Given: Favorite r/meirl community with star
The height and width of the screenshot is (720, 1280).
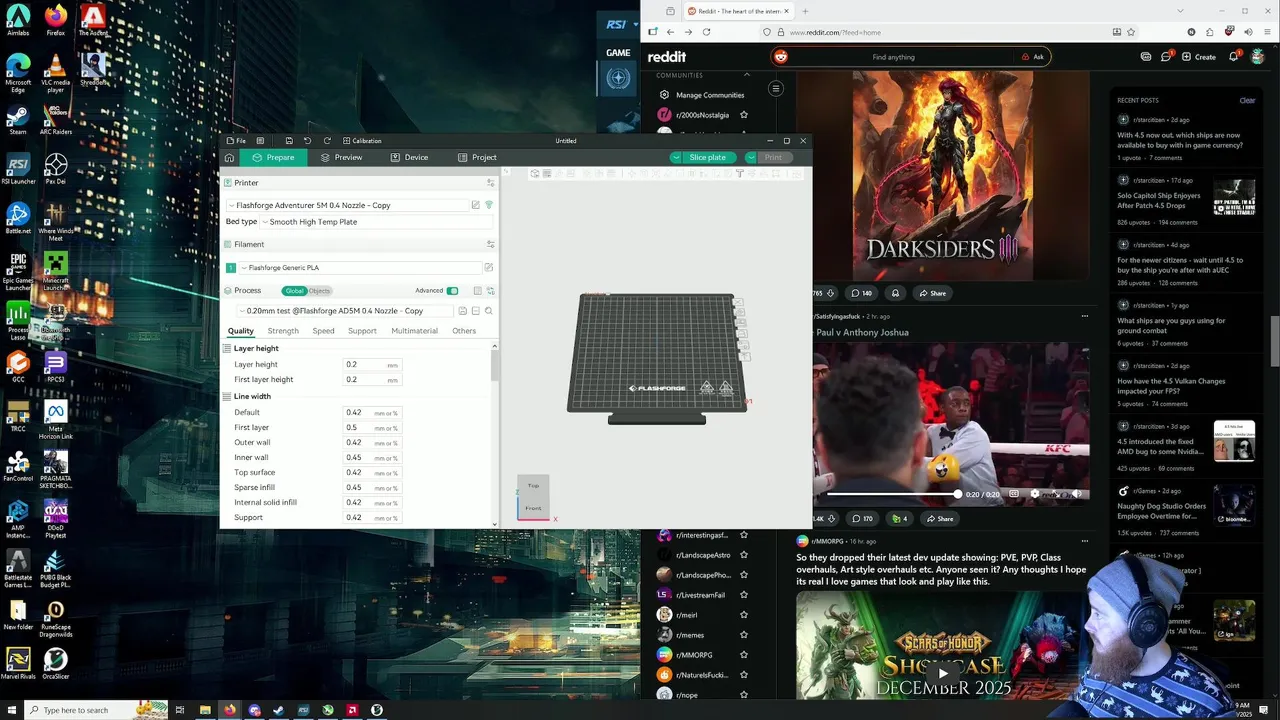Looking at the screenshot, I should point(744,615).
